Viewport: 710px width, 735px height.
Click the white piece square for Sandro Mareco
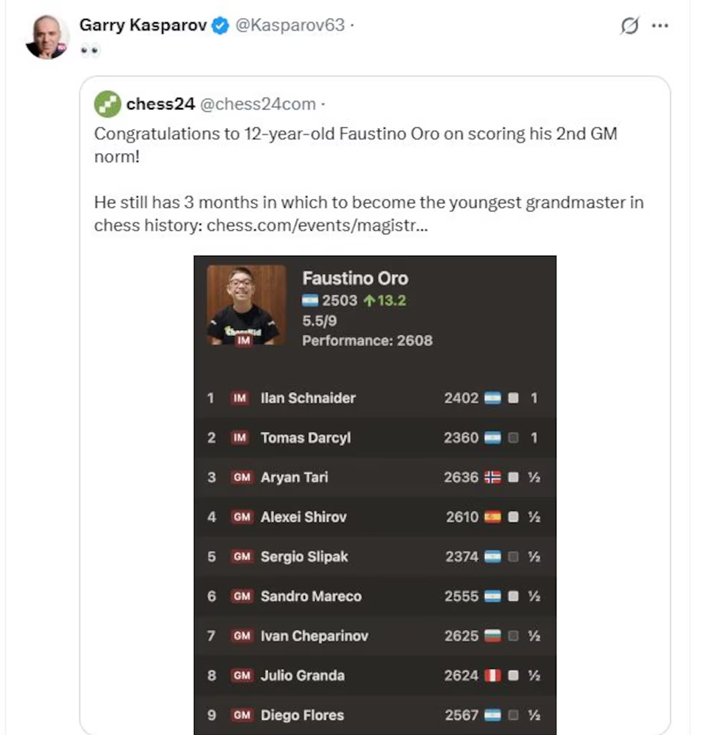[x=513, y=596]
